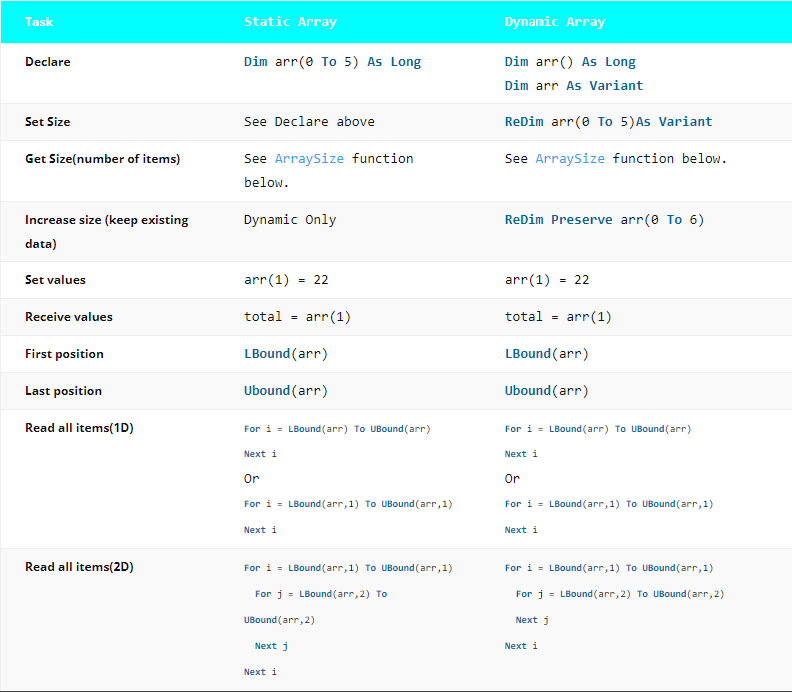Open the ArraySize link in Dynamic Array column

click(570, 159)
